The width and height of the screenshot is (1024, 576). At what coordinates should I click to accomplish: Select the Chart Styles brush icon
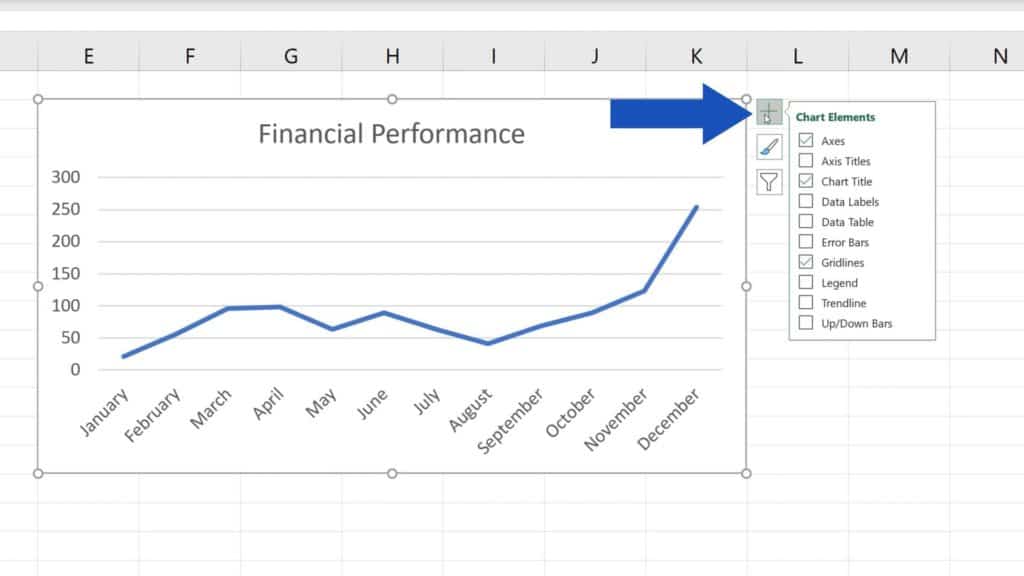coord(768,147)
